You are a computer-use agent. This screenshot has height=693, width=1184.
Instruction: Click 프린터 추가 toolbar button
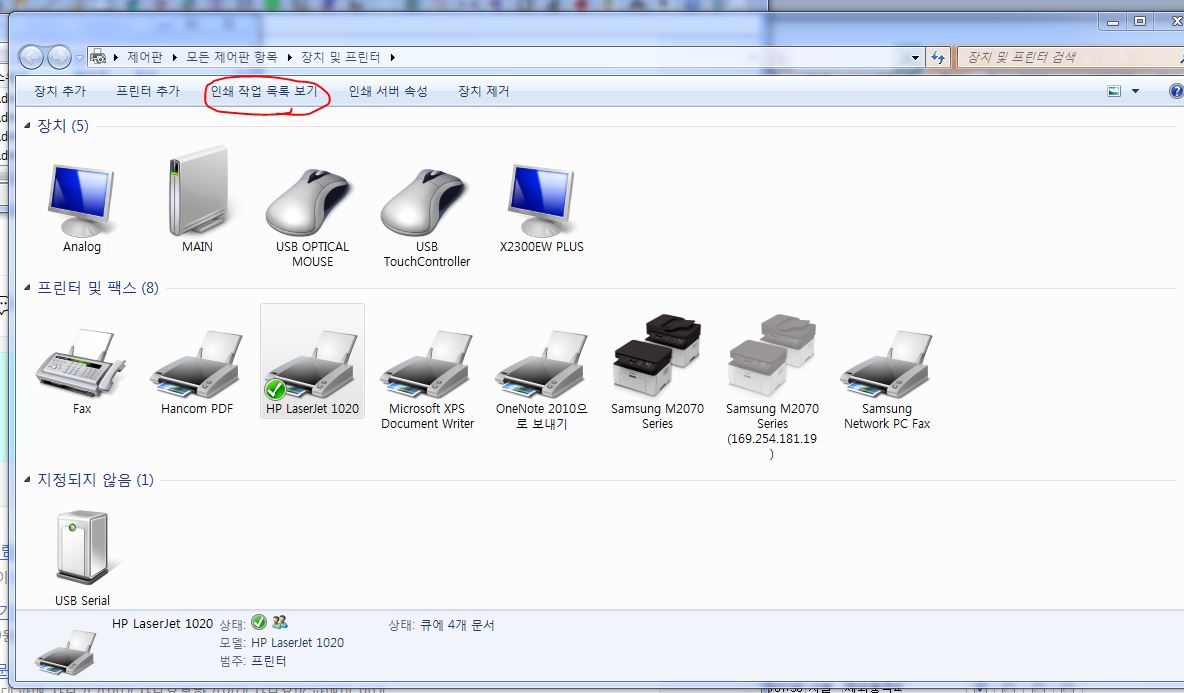click(x=148, y=91)
